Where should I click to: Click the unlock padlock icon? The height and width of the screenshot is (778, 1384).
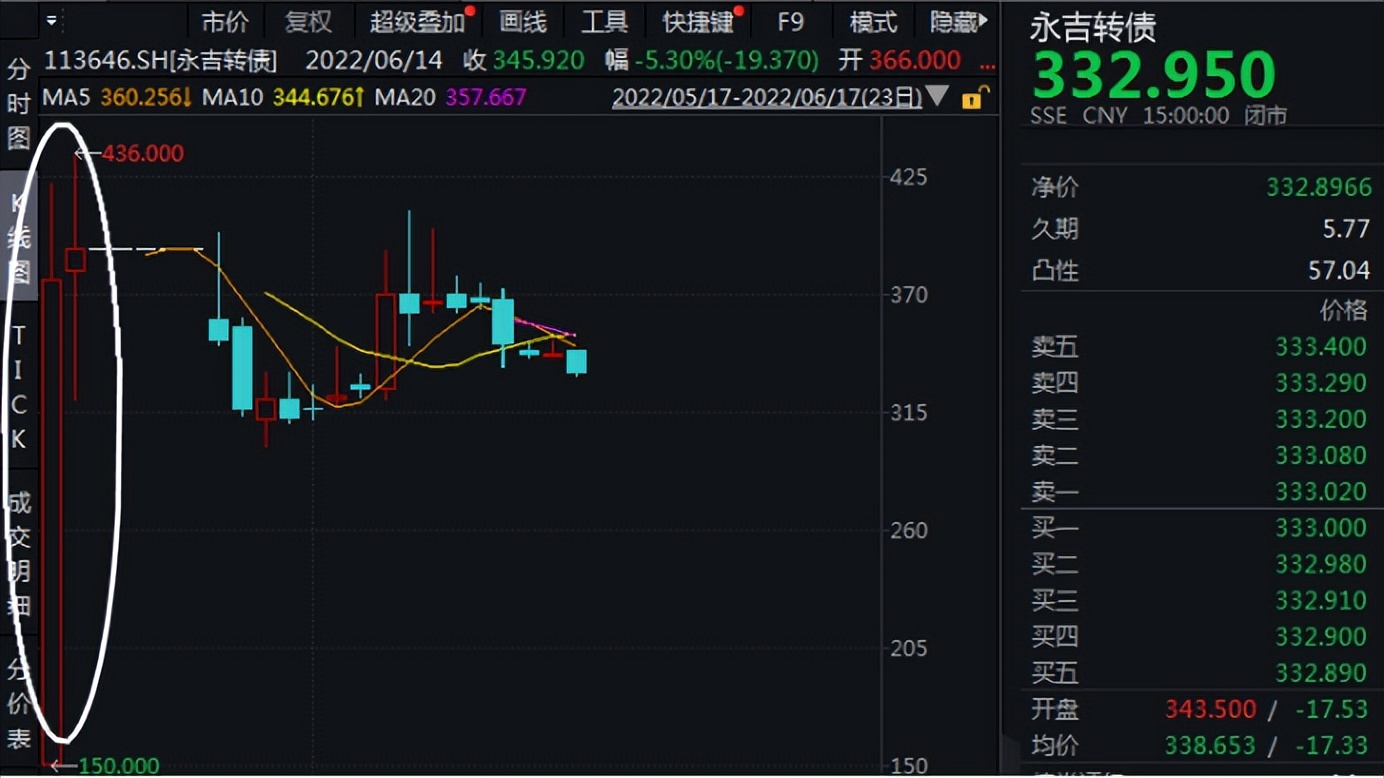pyautogui.click(x=973, y=98)
